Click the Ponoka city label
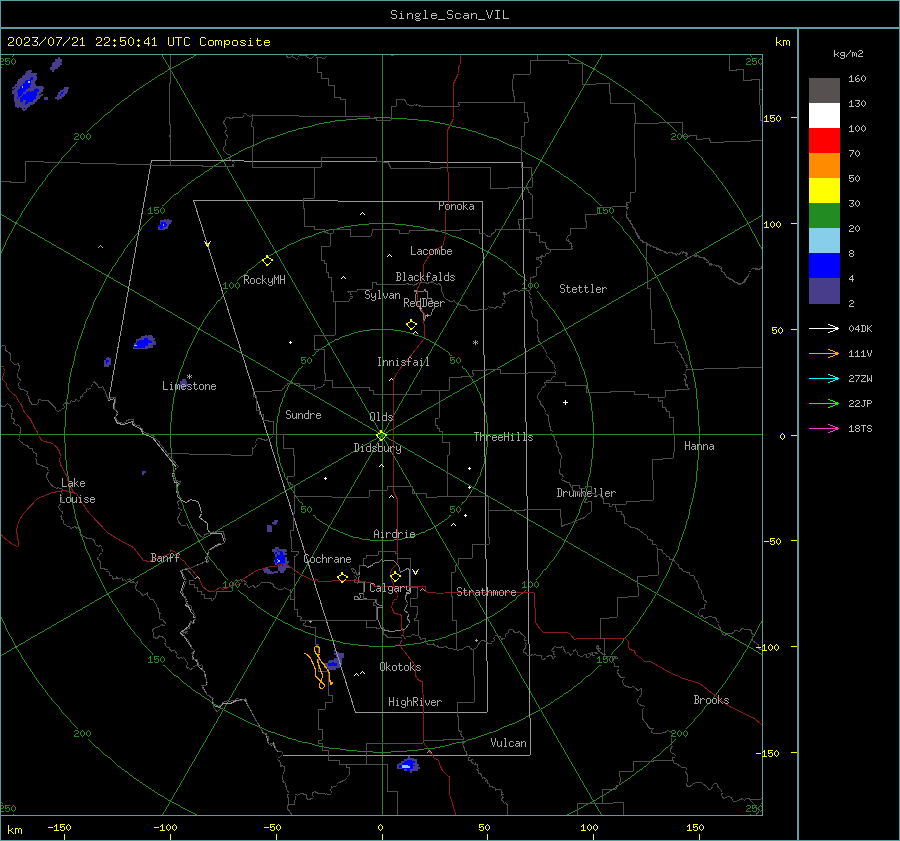 coord(456,206)
